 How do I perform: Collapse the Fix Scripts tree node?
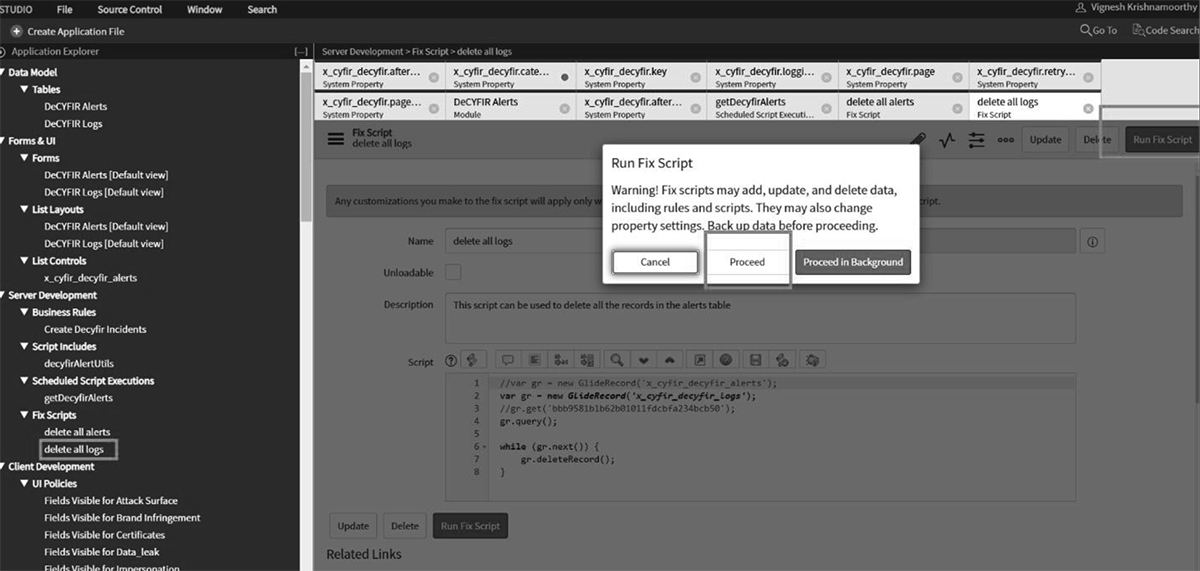point(25,415)
